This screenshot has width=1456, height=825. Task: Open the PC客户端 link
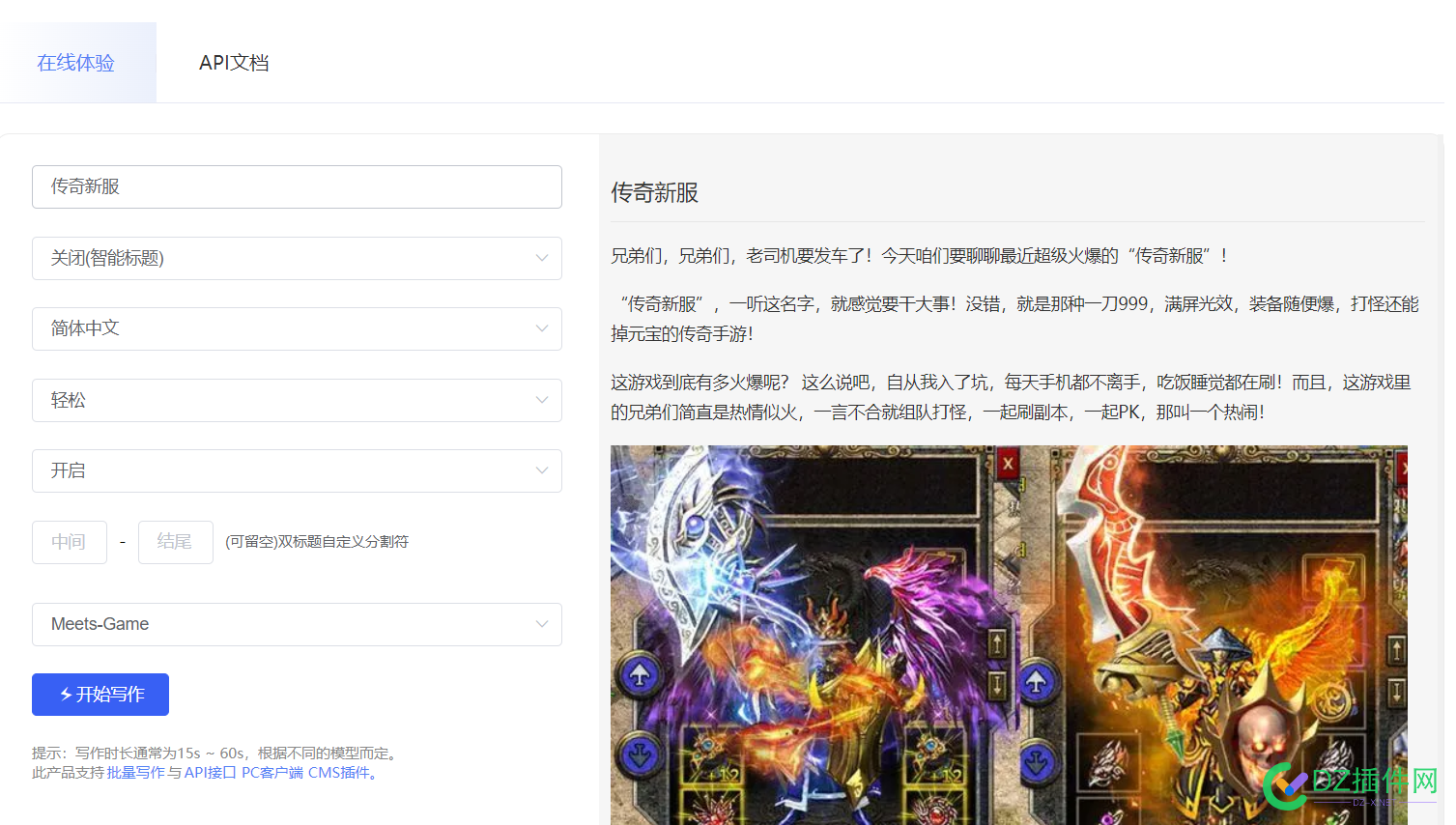coord(272,773)
